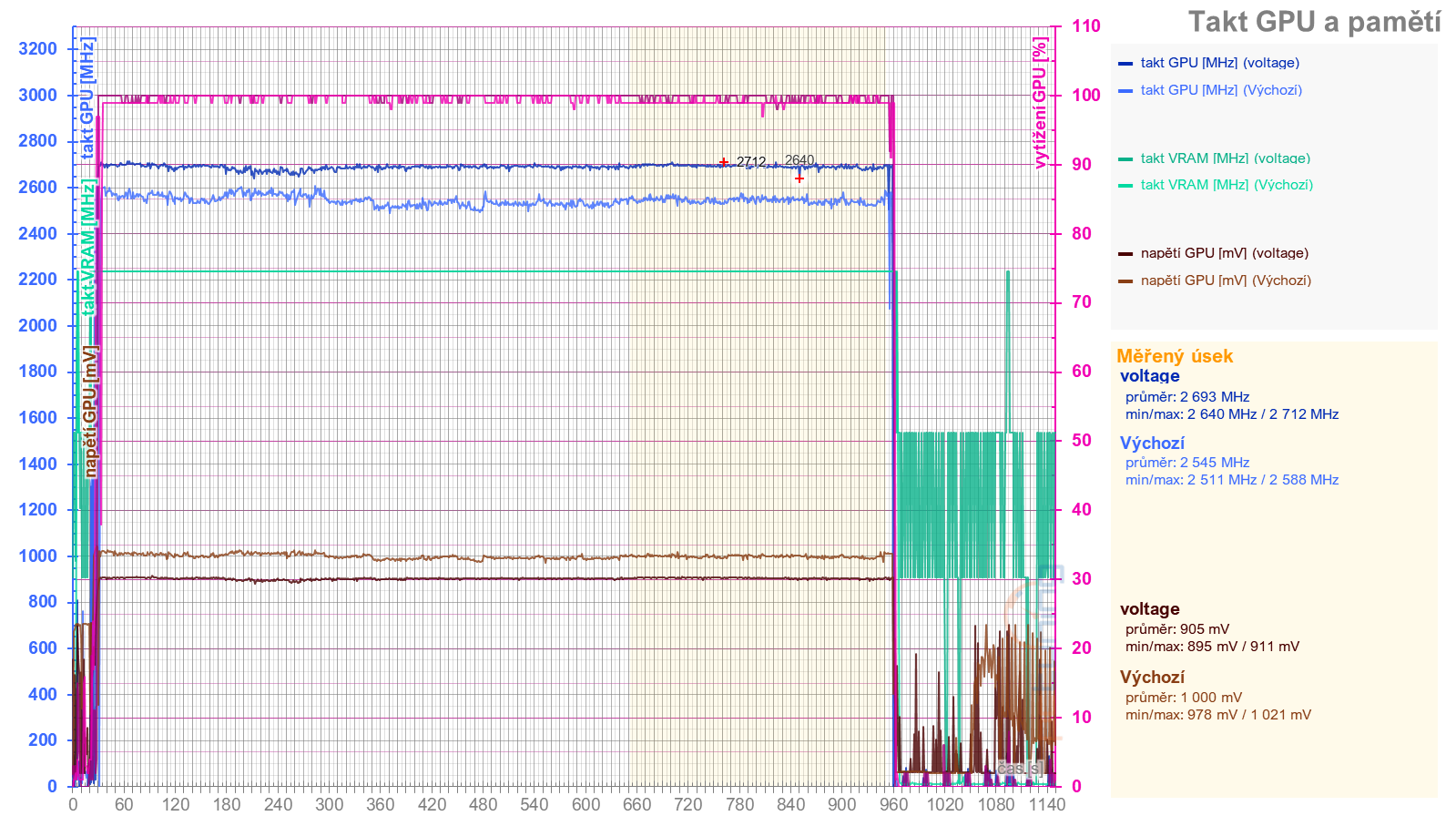The width and height of the screenshot is (1456, 816).
Task: Click the red plus marker labeled 2712
Action: pos(724,162)
